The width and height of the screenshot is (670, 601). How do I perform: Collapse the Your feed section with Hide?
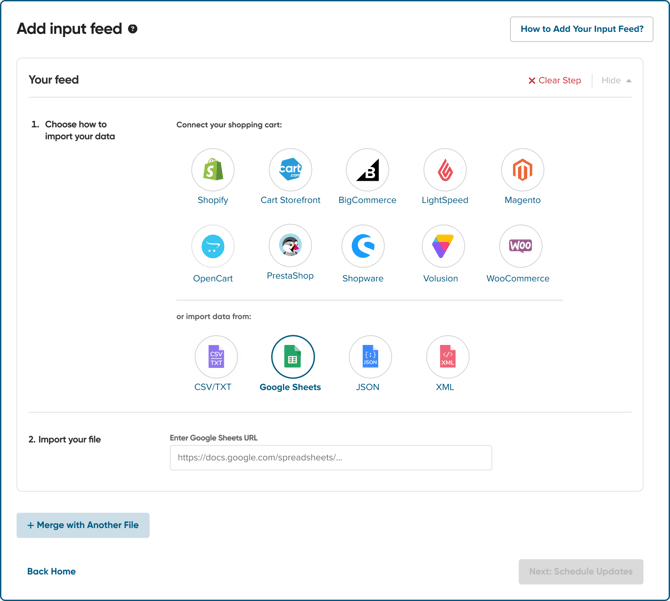616,80
